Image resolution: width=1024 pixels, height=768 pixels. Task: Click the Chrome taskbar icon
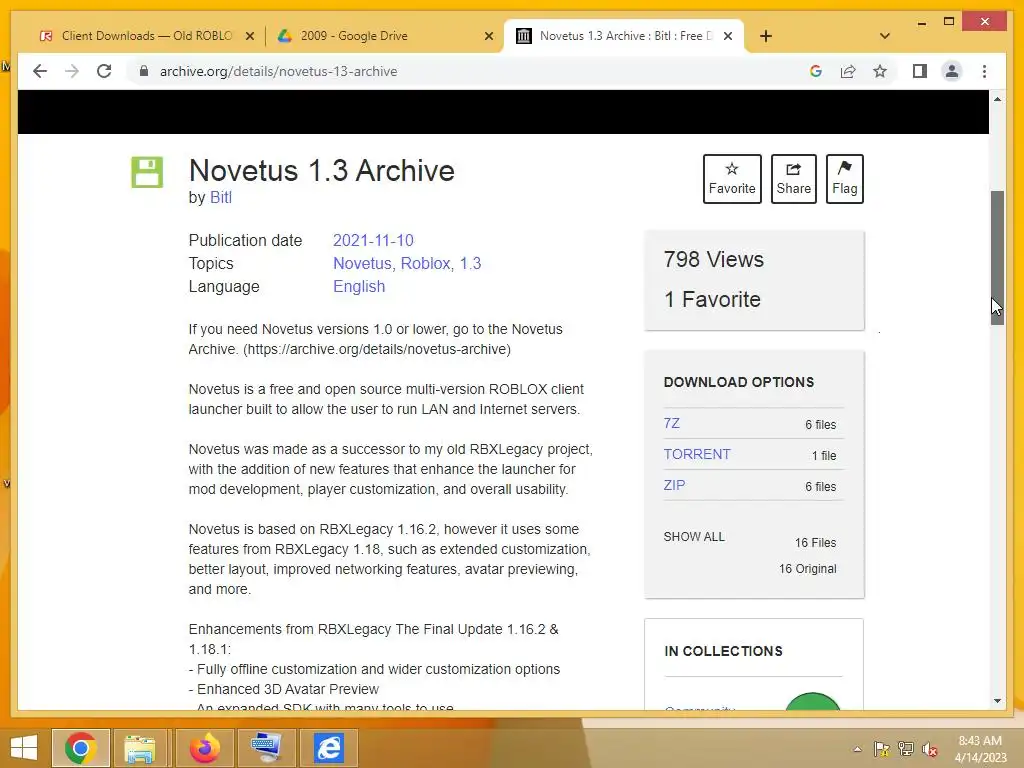[x=80, y=748]
